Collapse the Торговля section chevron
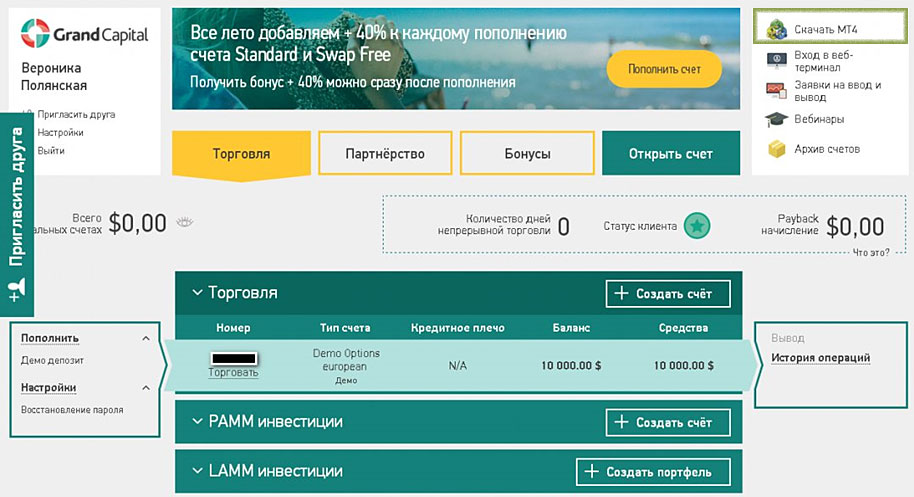914x497 pixels. (x=194, y=293)
